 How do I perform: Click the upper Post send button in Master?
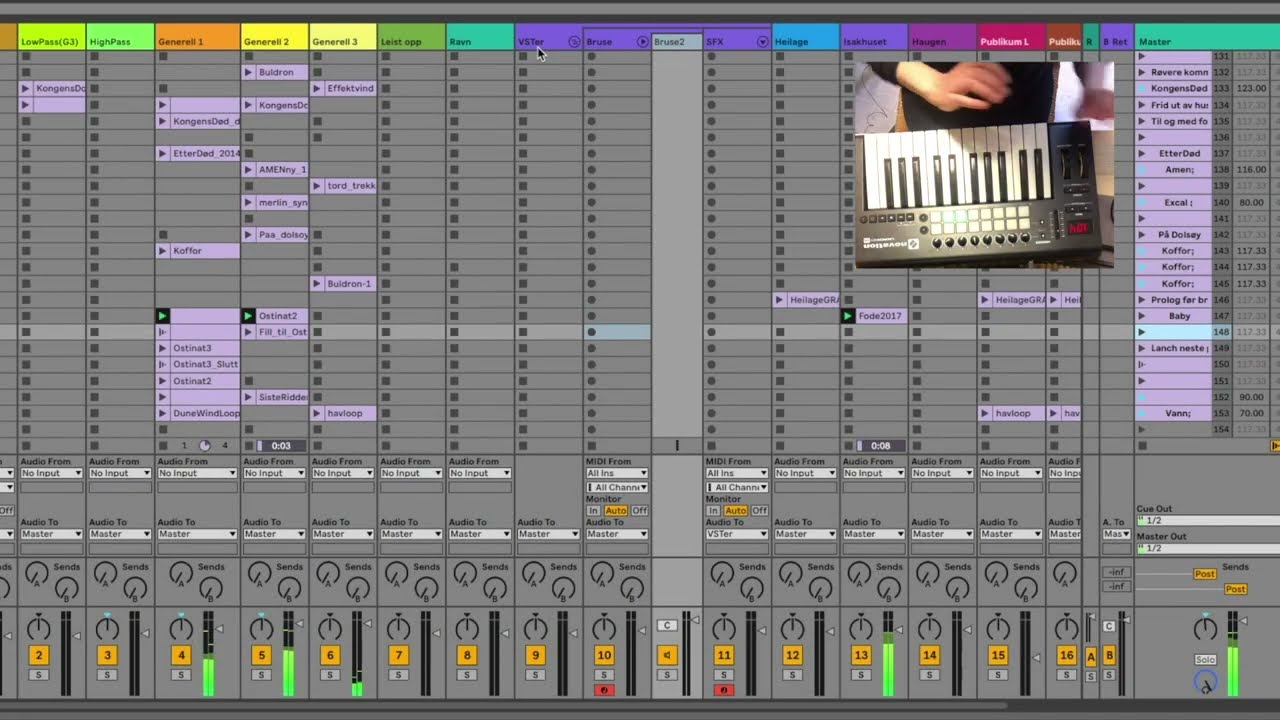tap(1205, 574)
